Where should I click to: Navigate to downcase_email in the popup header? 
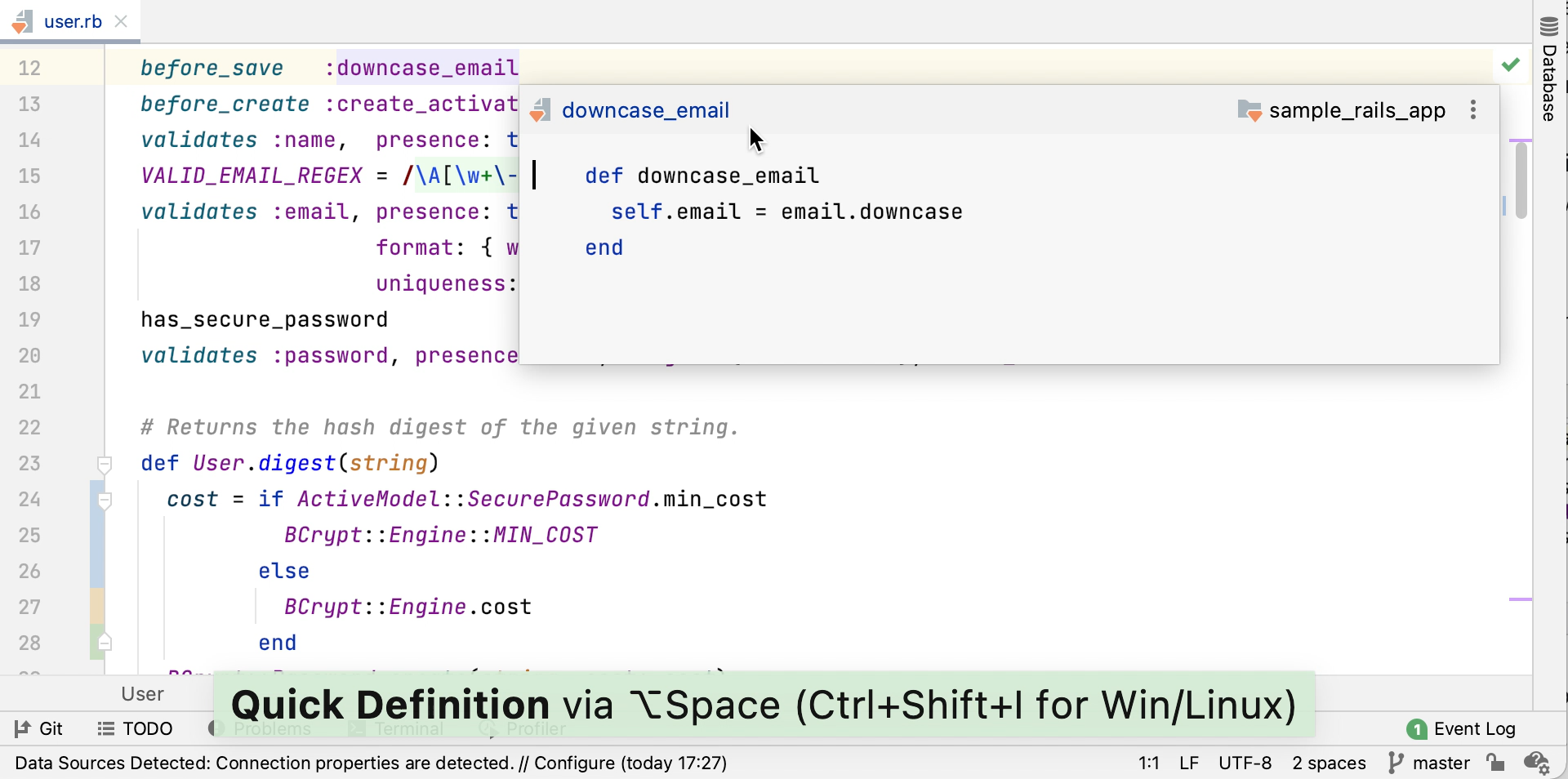point(646,110)
